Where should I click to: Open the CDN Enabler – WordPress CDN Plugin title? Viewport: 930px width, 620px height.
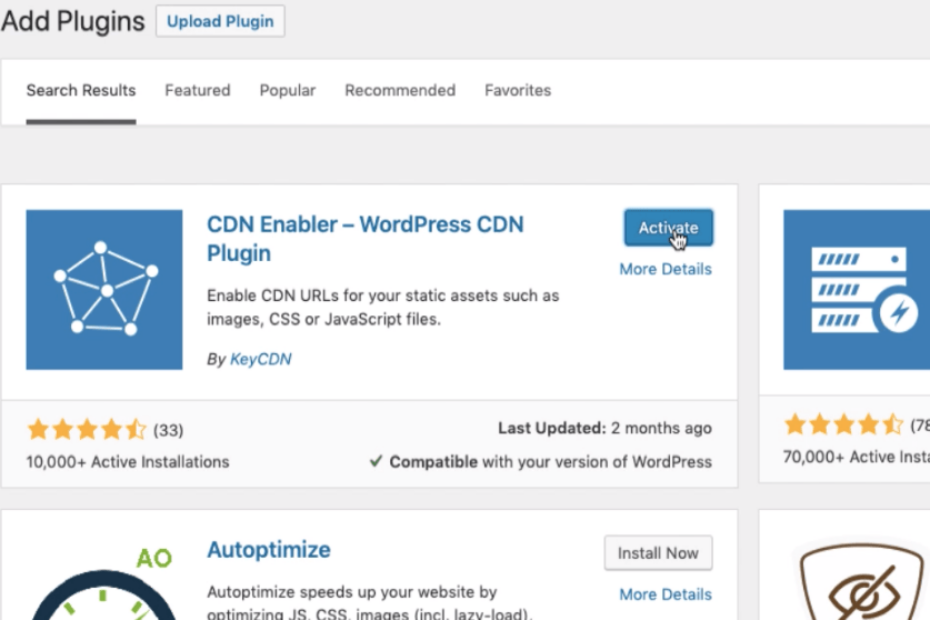click(x=365, y=239)
